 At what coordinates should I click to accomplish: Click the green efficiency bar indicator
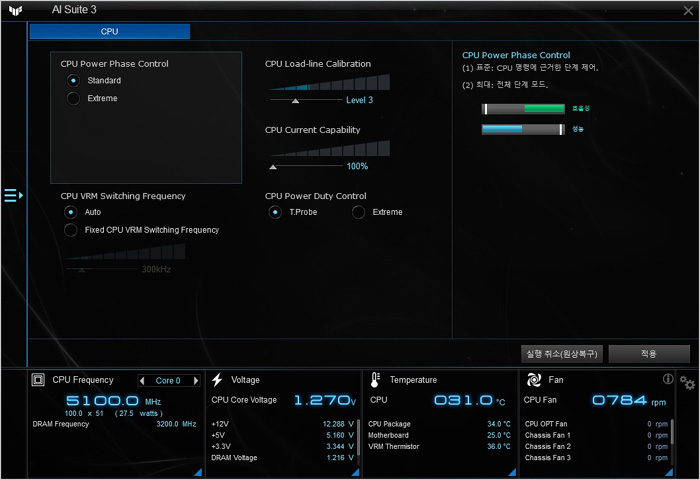pos(523,109)
